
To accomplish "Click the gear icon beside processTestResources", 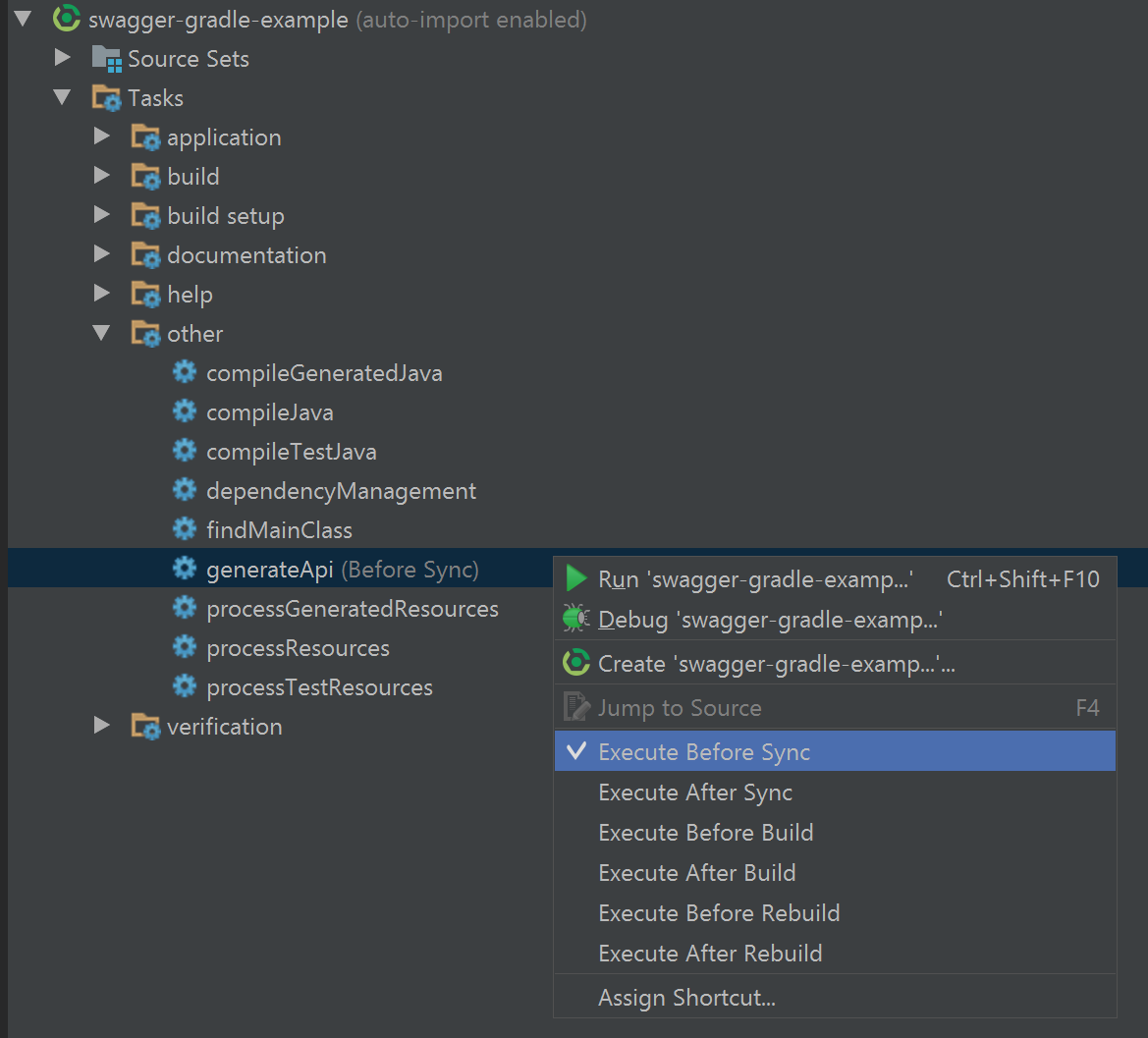I will (x=185, y=687).
